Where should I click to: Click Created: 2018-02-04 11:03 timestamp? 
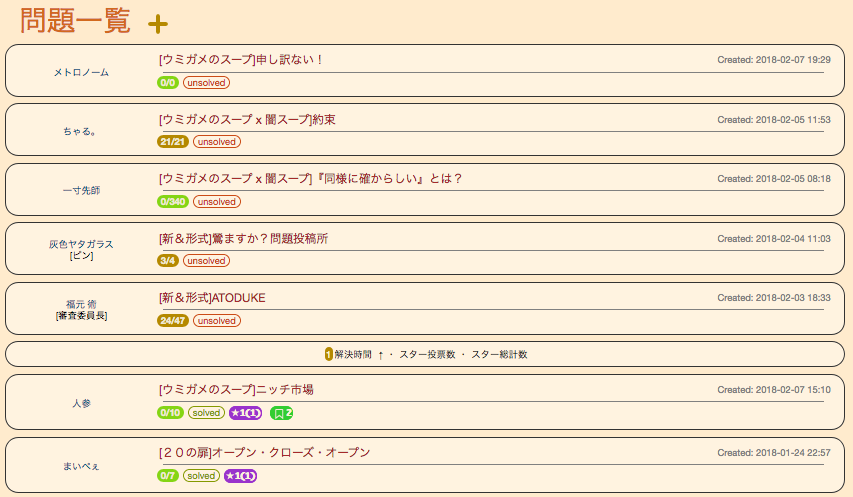[x=774, y=239]
